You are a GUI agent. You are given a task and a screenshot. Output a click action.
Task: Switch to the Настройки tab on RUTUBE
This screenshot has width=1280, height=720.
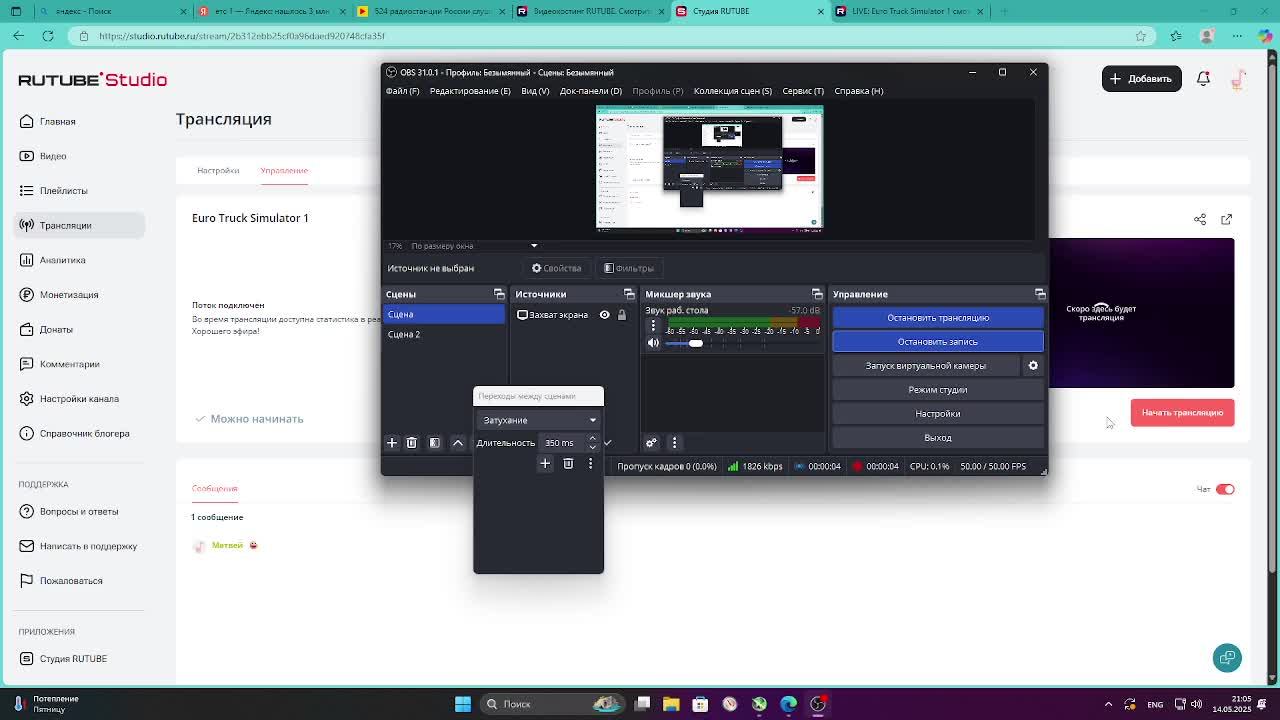pos(218,170)
